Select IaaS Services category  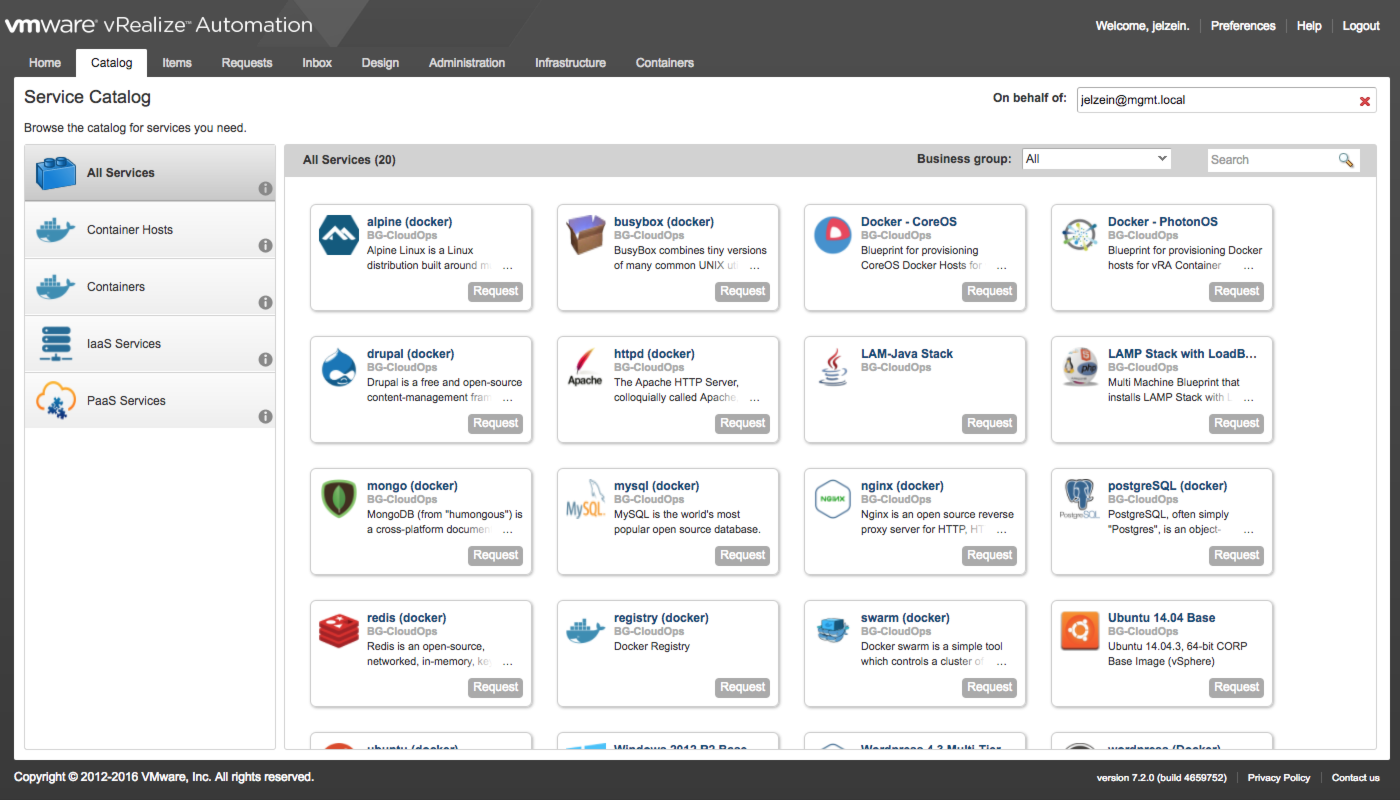click(150, 344)
